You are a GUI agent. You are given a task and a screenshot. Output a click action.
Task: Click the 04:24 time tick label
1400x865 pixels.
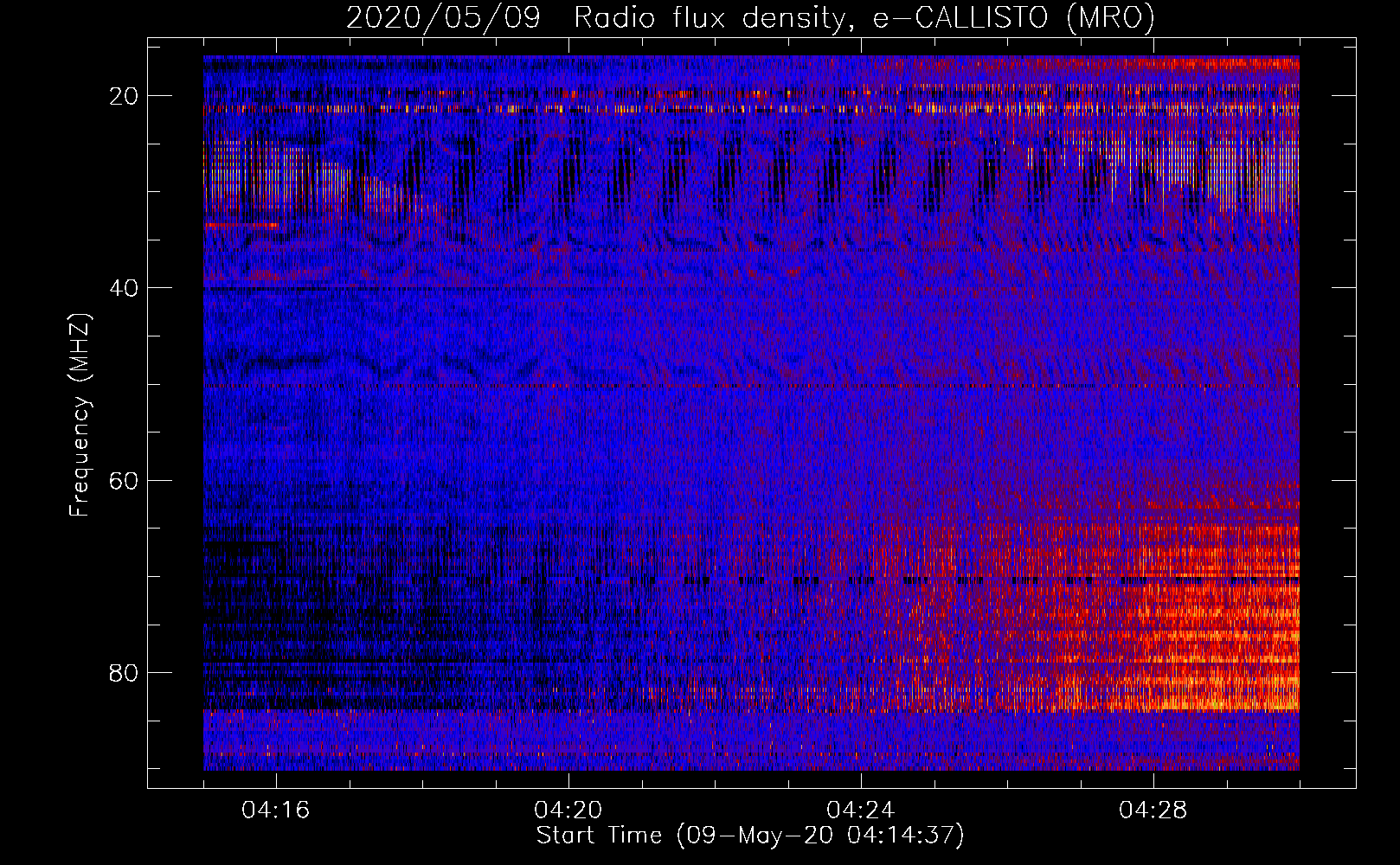(861, 811)
